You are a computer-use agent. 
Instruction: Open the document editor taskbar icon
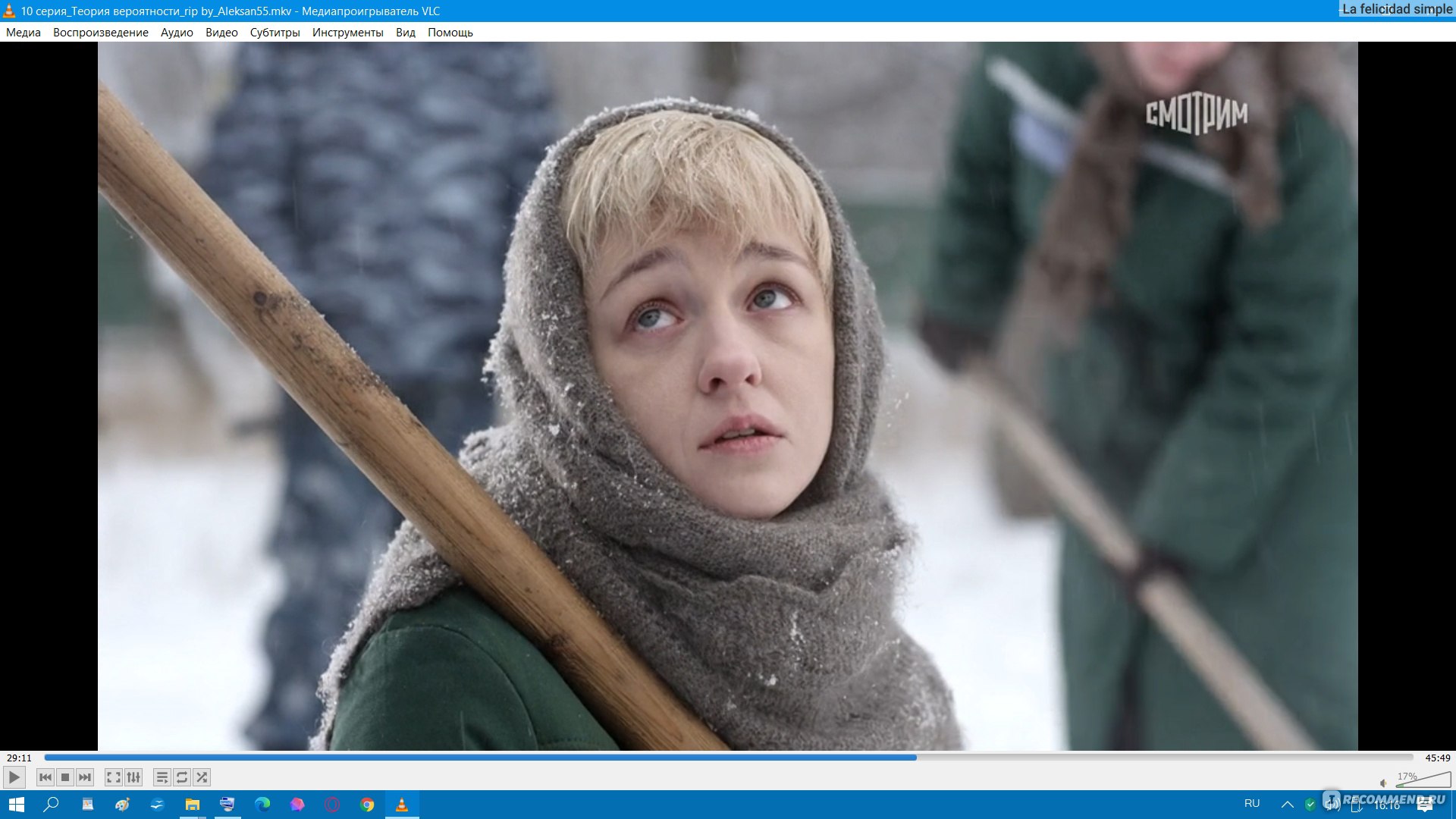click(88, 805)
